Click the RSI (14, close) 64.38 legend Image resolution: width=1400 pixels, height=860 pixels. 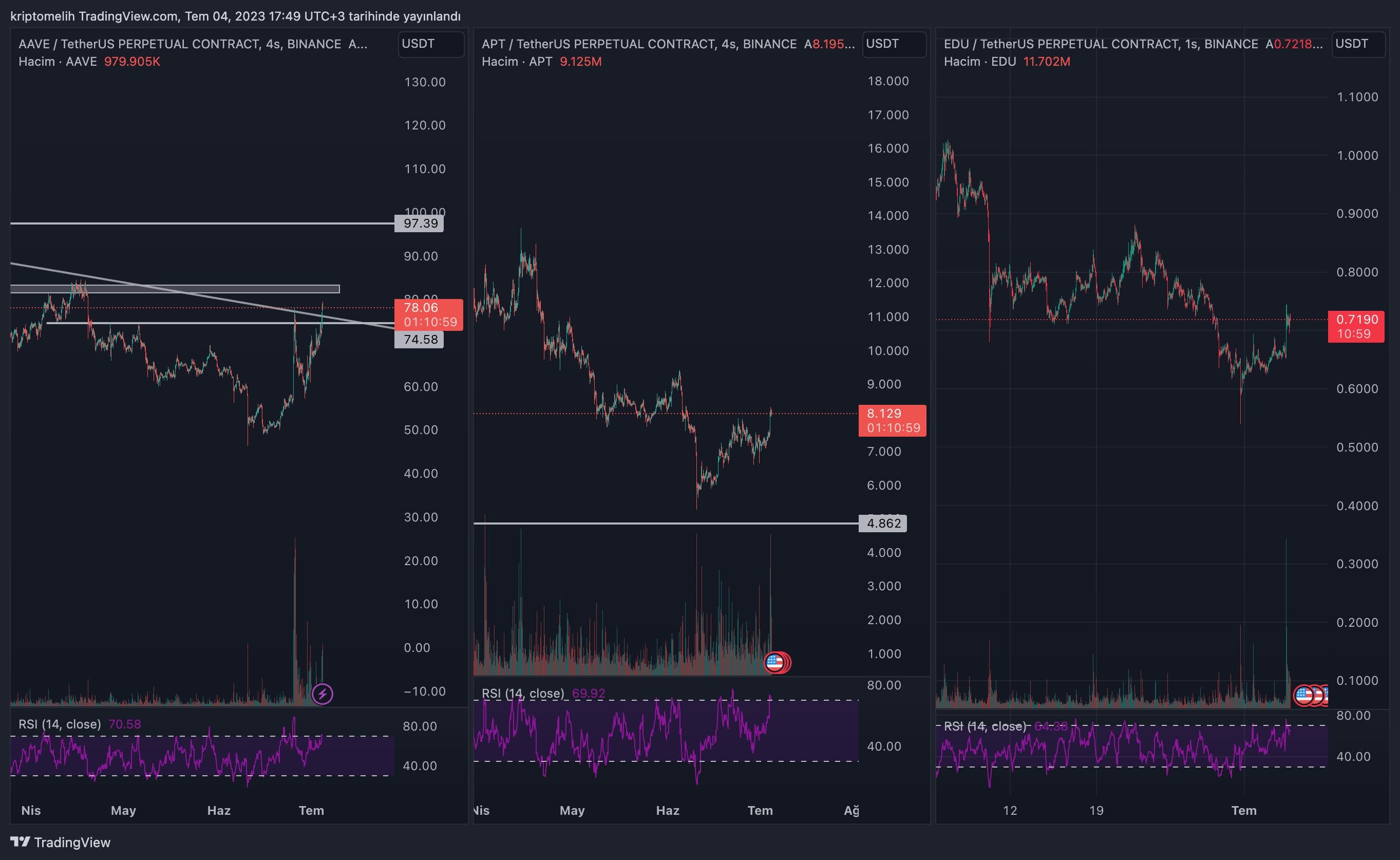click(x=1006, y=726)
